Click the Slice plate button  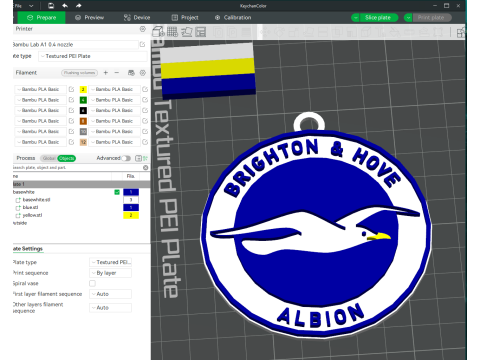pos(378,18)
